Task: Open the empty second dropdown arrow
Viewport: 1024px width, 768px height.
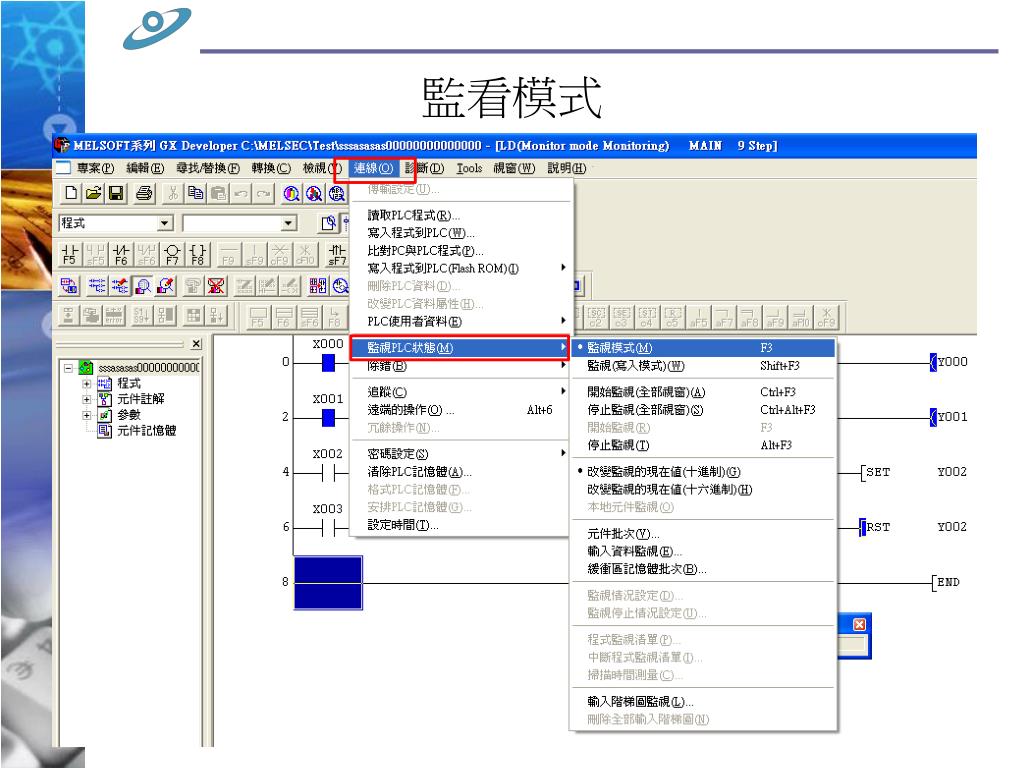Action: point(289,223)
